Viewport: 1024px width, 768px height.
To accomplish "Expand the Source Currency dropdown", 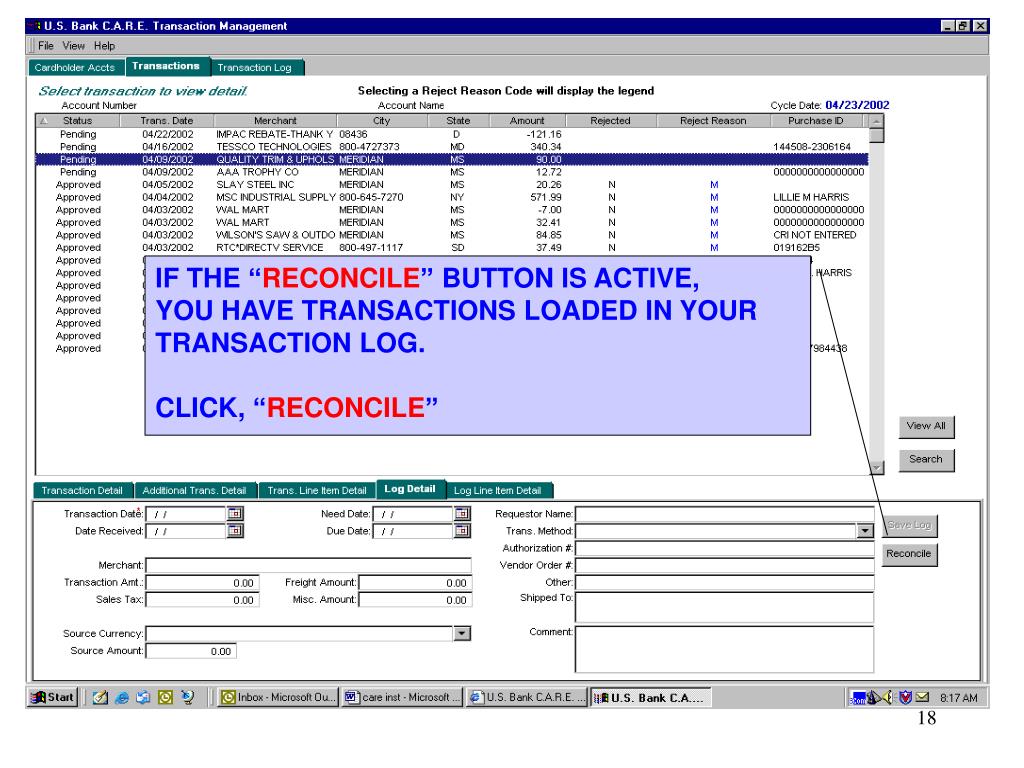I will 461,633.
